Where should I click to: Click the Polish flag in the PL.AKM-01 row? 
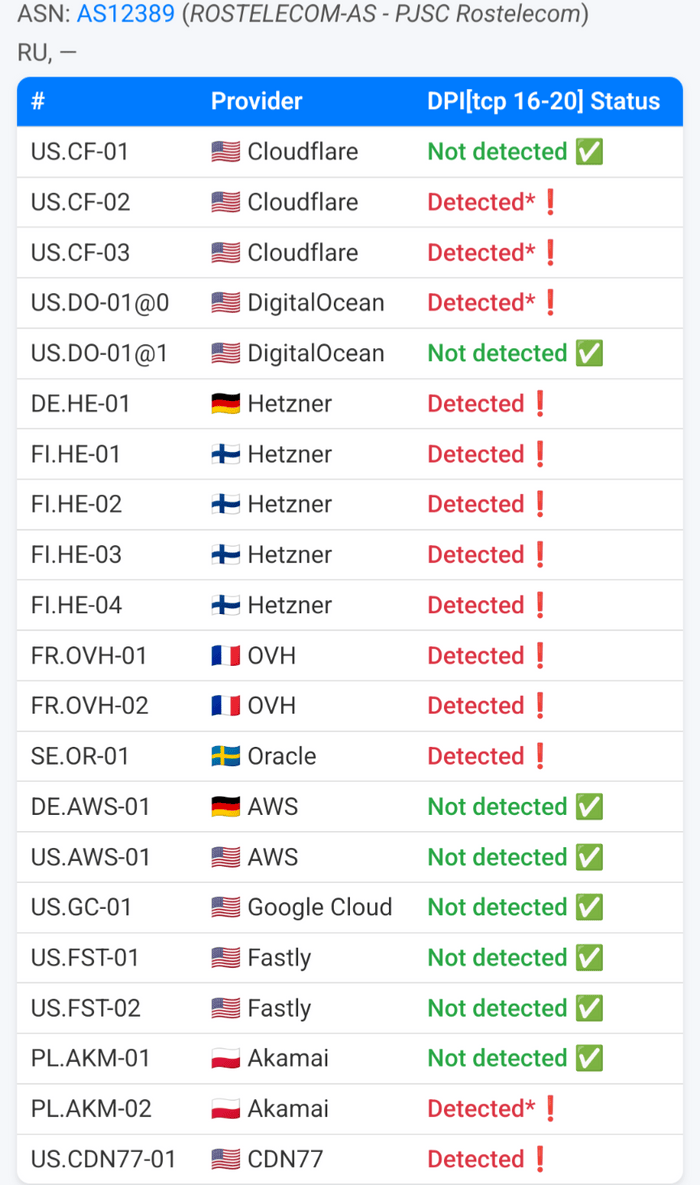[x=225, y=1058]
